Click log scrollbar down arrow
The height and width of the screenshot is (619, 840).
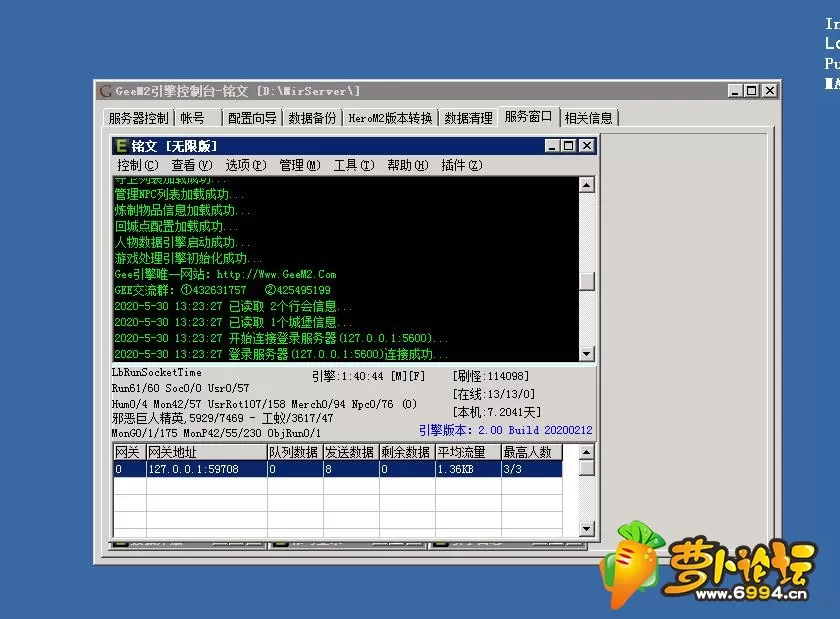coord(587,354)
